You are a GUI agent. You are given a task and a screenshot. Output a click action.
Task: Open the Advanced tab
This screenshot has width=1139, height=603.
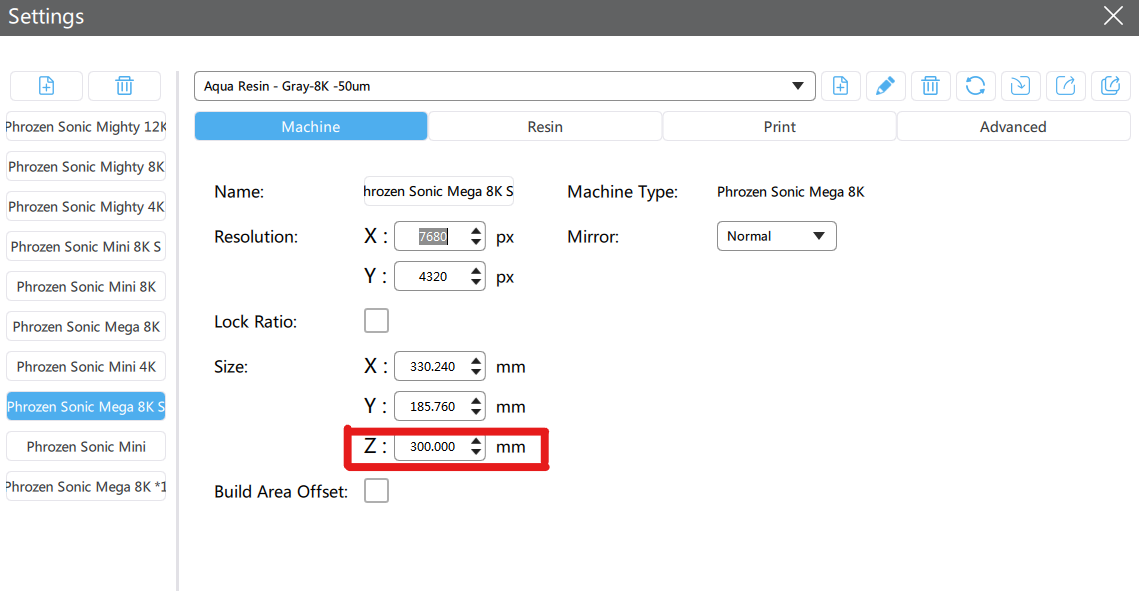[x=1012, y=127]
